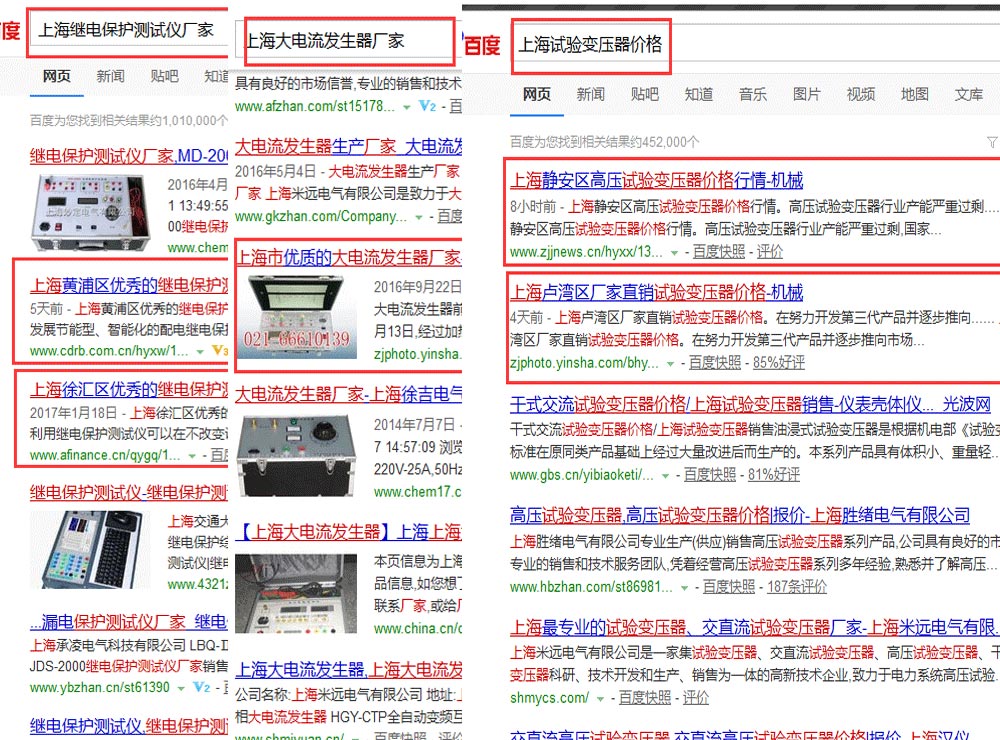The height and width of the screenshot is (740, 1000).
Task: Click 评价 link after www.zjnews.cn 百度快照
Action: [x=770, y=252]
